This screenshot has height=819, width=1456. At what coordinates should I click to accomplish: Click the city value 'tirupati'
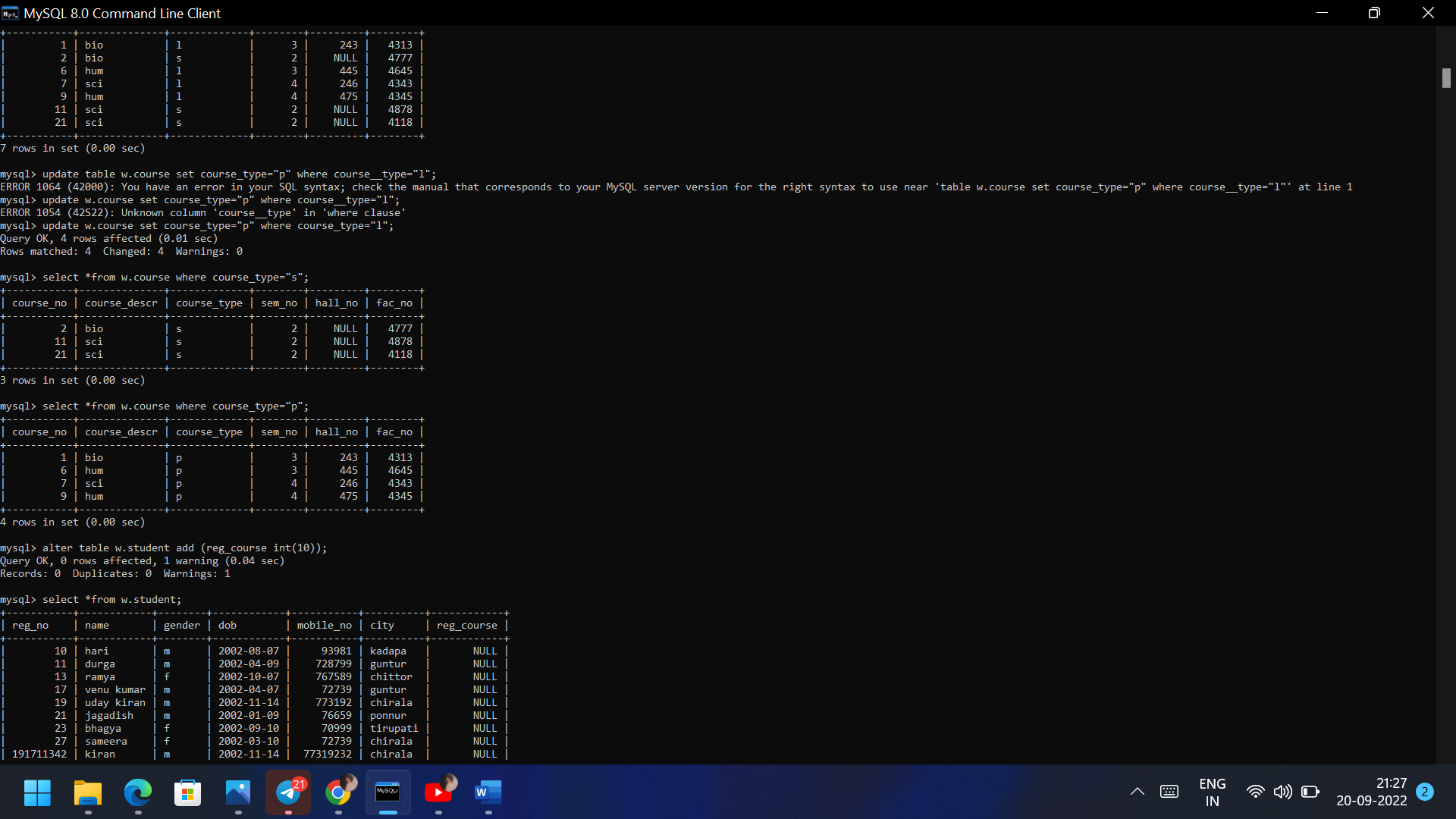tap(394, 729)
